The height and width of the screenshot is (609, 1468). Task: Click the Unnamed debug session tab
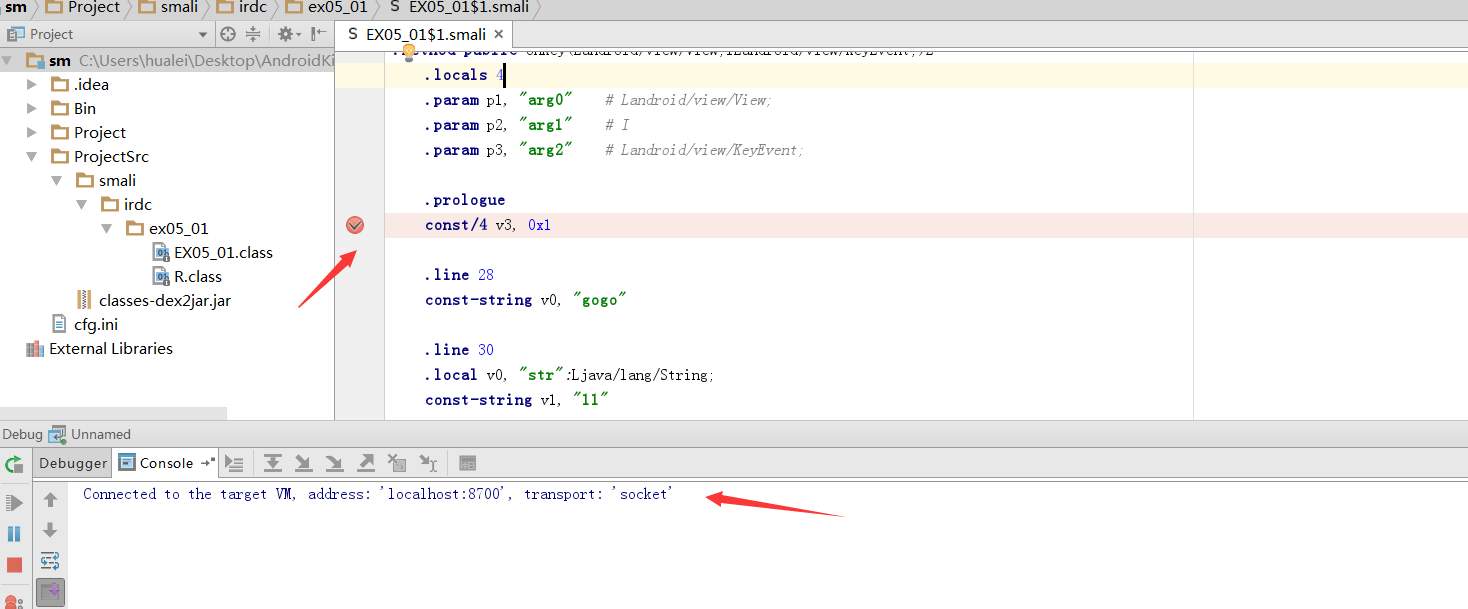pyautogui.click(x=91, y=434)
